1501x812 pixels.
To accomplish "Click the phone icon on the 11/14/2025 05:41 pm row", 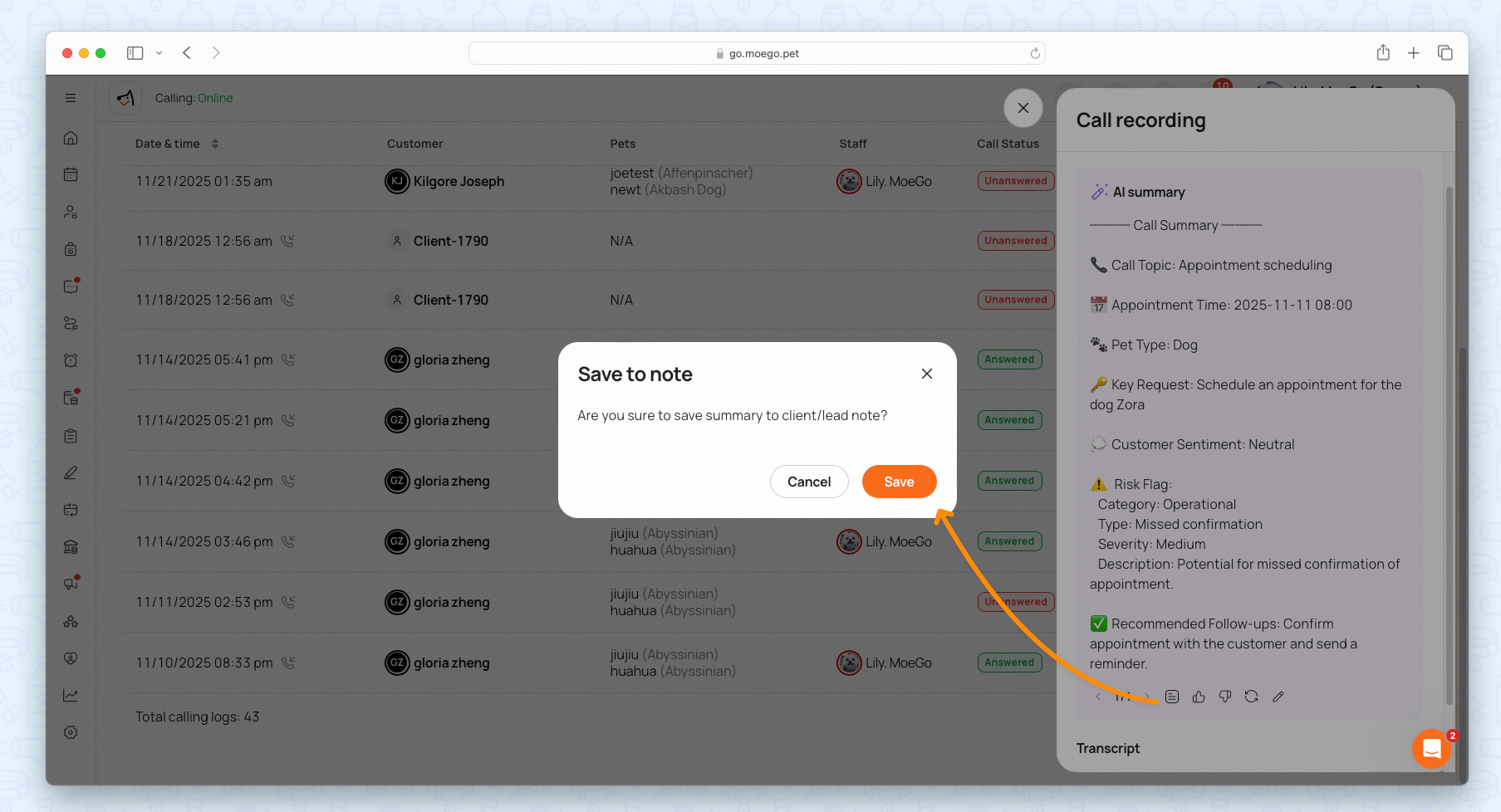I will pyautogui.click(x=288, y=360).
